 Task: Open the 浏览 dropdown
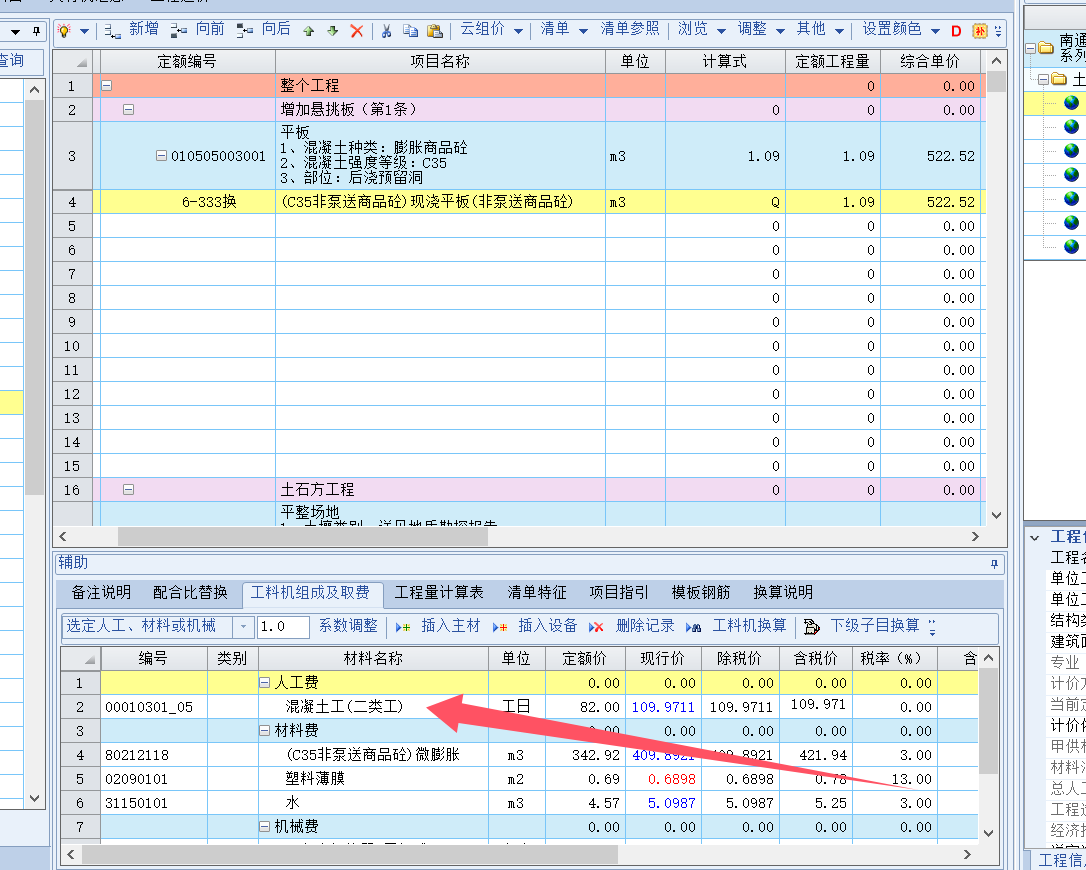click(x=721, y=30)
